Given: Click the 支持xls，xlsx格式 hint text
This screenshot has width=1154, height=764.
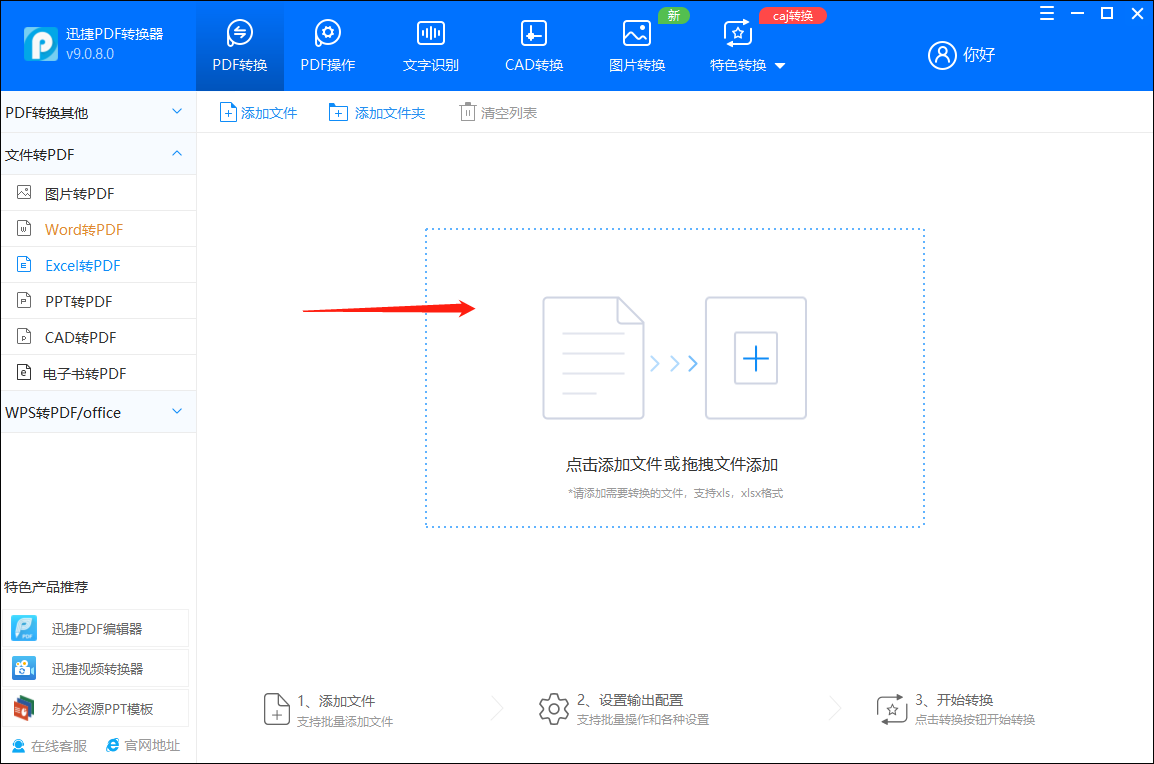Looking at the screenshot, I should pos(738,493).
